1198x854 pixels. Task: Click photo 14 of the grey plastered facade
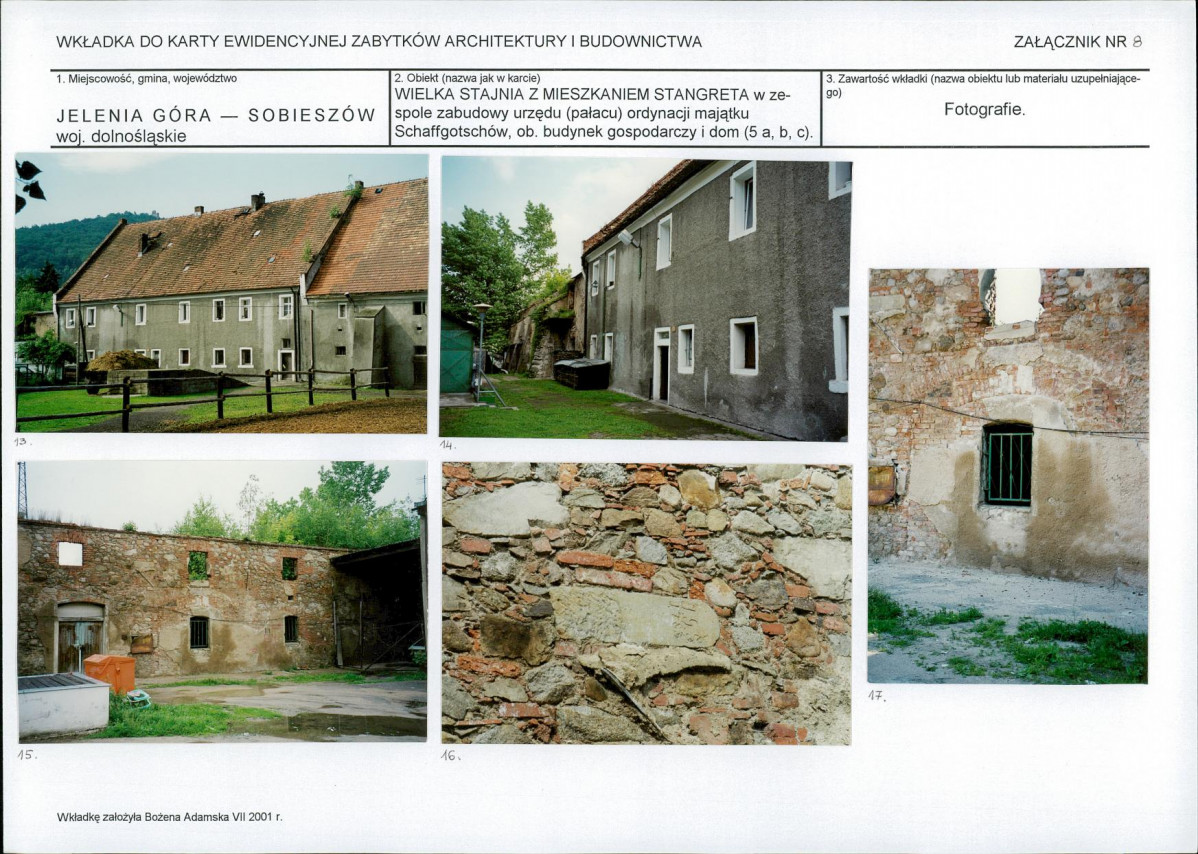[x=646, y=299]
